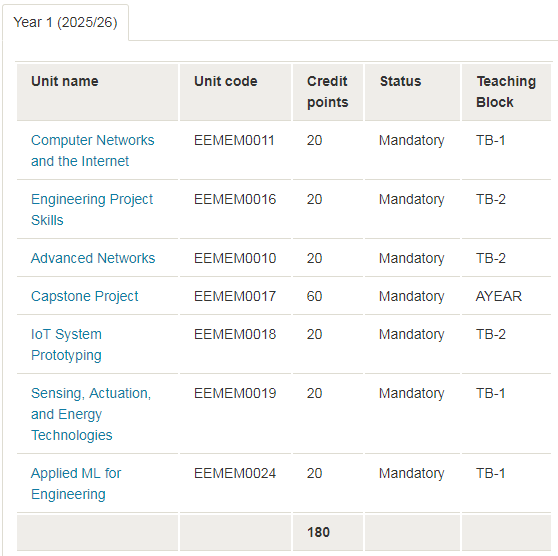Select the Status column header
The image size is (558, 556).
[412, 92]
